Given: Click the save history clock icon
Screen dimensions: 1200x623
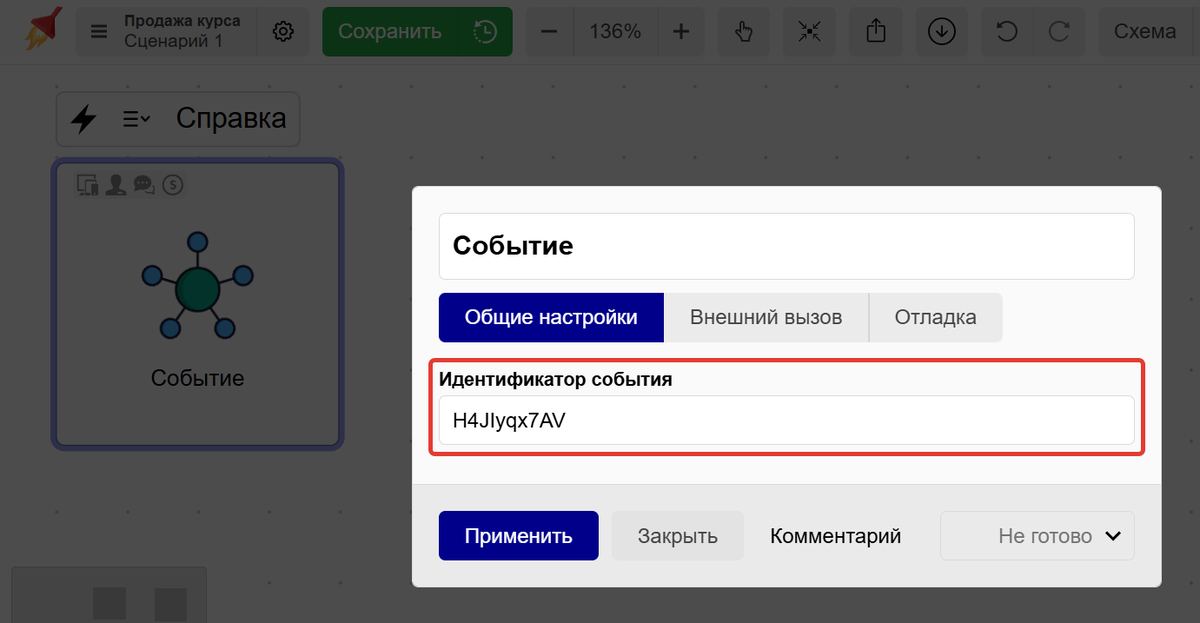Looking at the screenshot, I should pyautogui.click(x=485, y=32).
